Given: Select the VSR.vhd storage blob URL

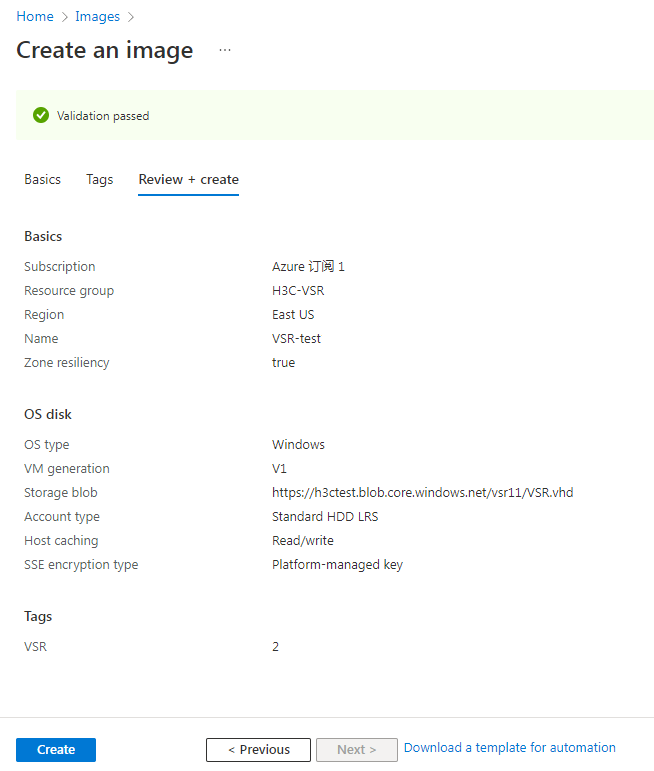Looking at the screenshot, I should pos(422,493).
